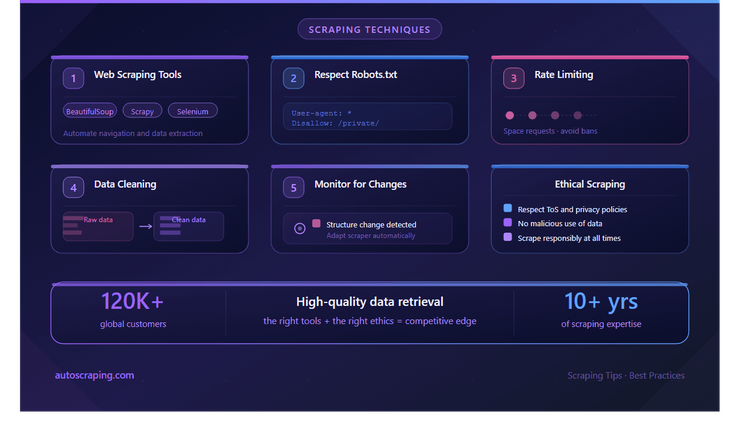This screenshot has width=750, height=422.
Task: Click 'High-quality data retrieval' heading
Action: [x=370, y=302]
